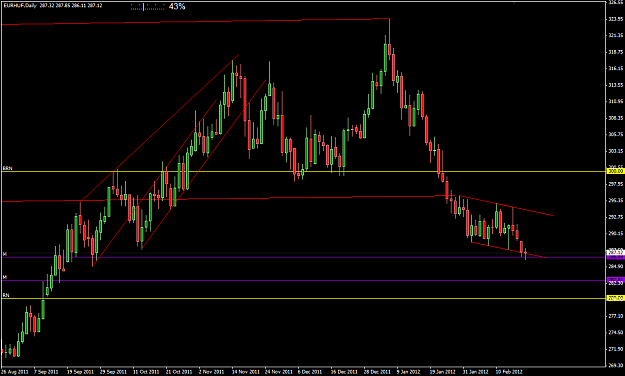Click the 313.55 price scale value
Image resolution: width=625 pixels, height=376 pixels.
pos(616,85)
